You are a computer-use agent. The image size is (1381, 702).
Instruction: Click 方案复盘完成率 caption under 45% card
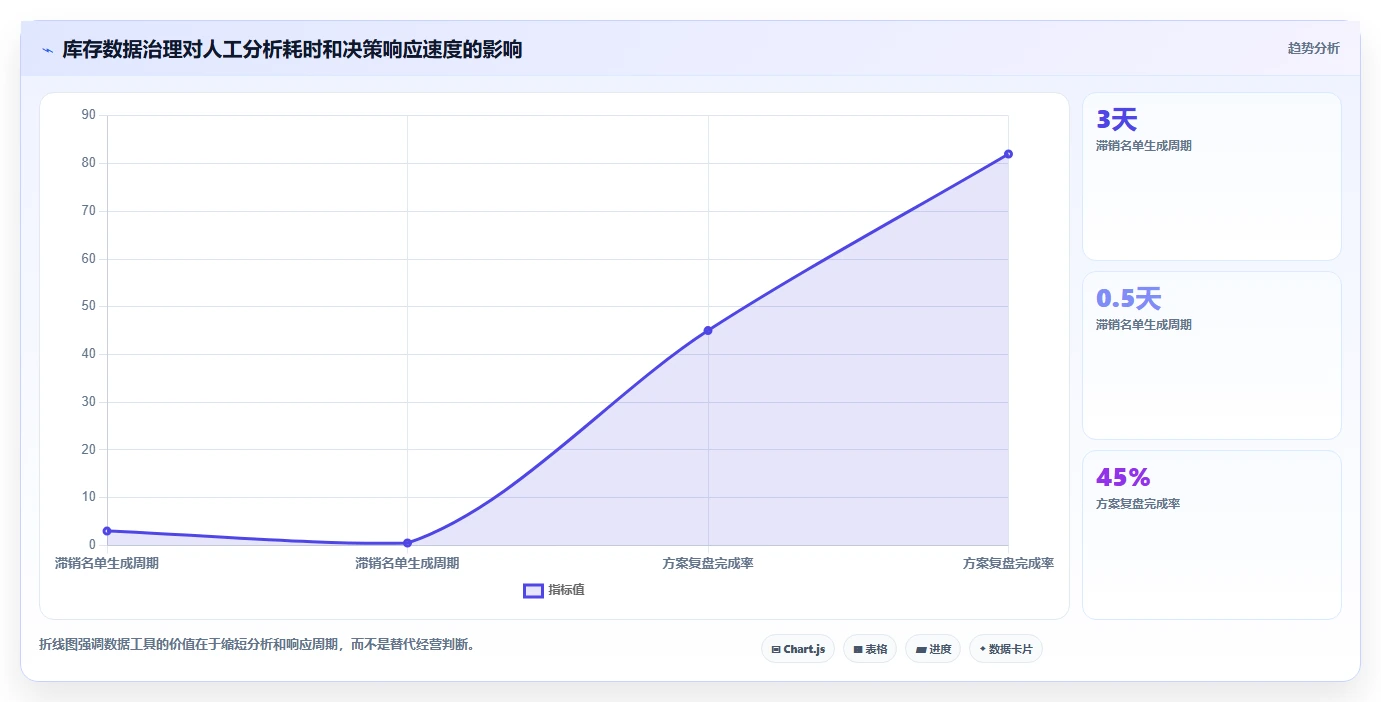(x=1138, y=504)
